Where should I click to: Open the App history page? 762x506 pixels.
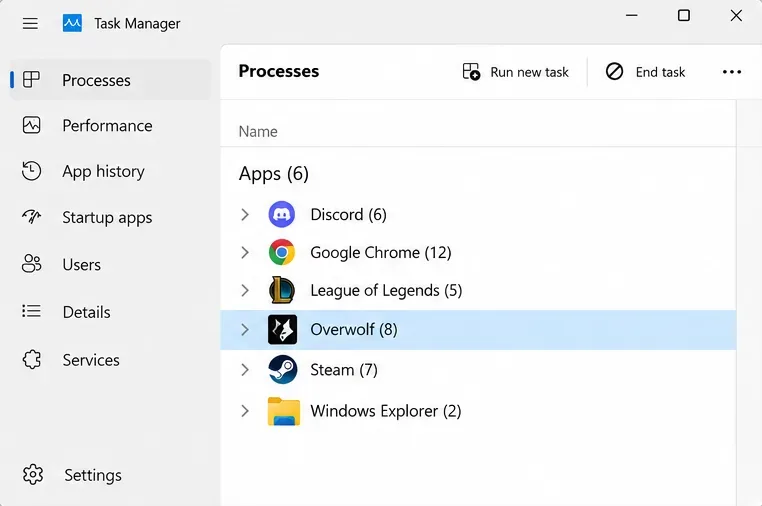click(111, 171)
